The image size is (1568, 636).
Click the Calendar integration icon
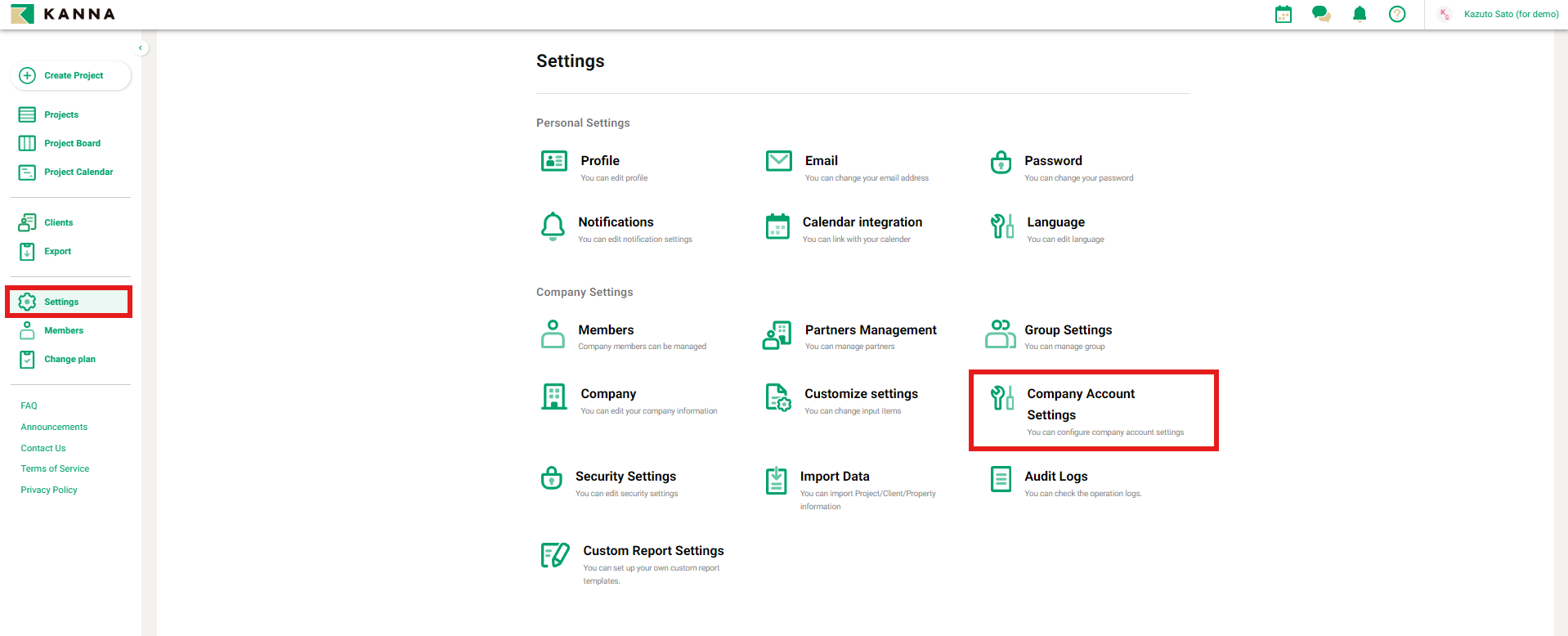coord(777,226)
